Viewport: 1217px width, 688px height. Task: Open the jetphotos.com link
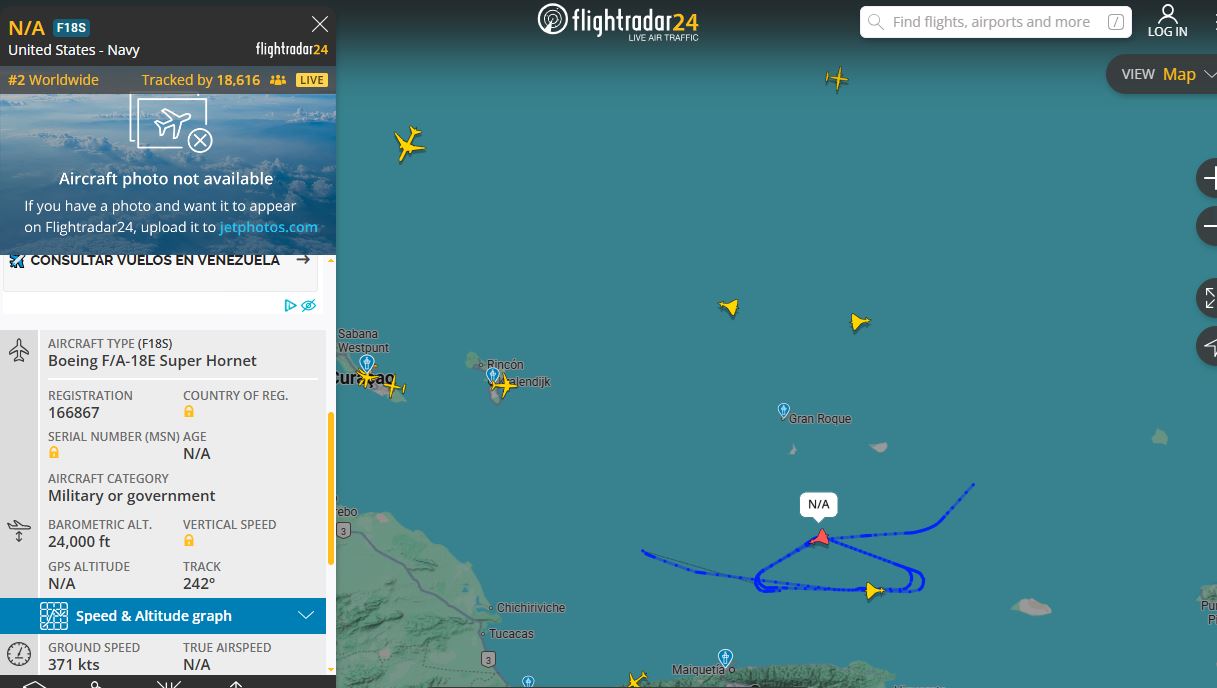(x=268, y=227)
